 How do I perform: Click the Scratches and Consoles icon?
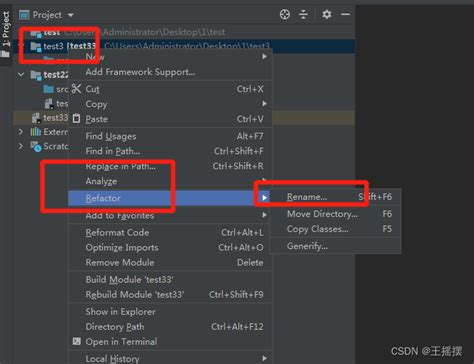click(x=36, y=146)
